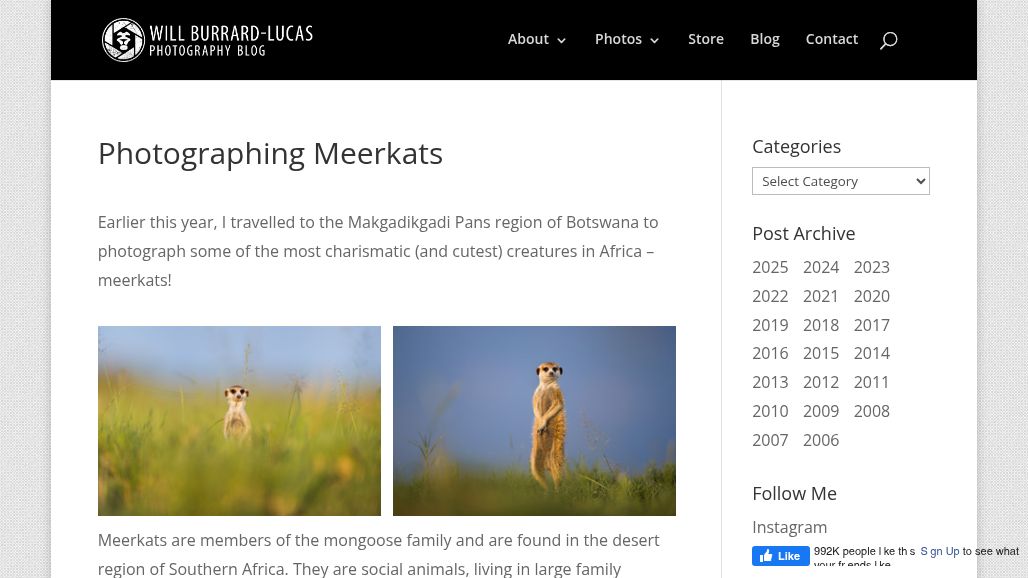The image size is (1028, 578).
Task: Open the standing meerkat blue sky photo
Action: [x=534, y=421]
